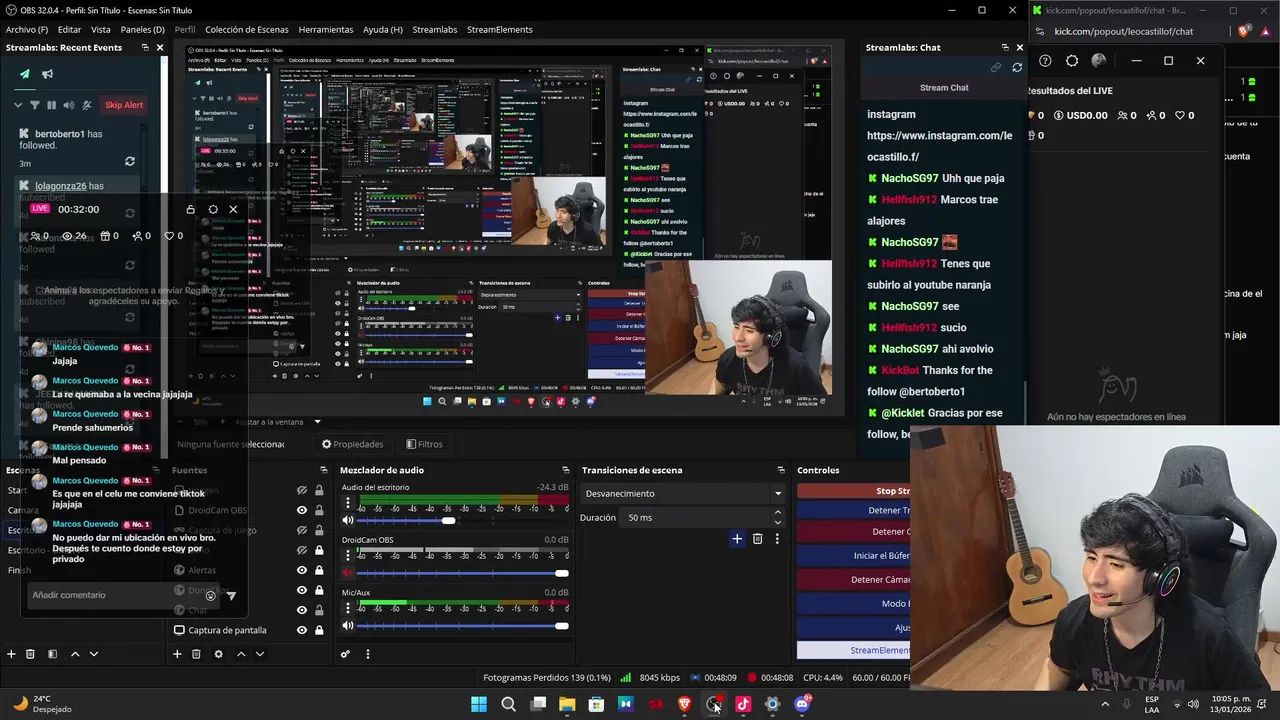
Task: Click the speaker volume icon in Recent Events
Action: pos(69,105)
